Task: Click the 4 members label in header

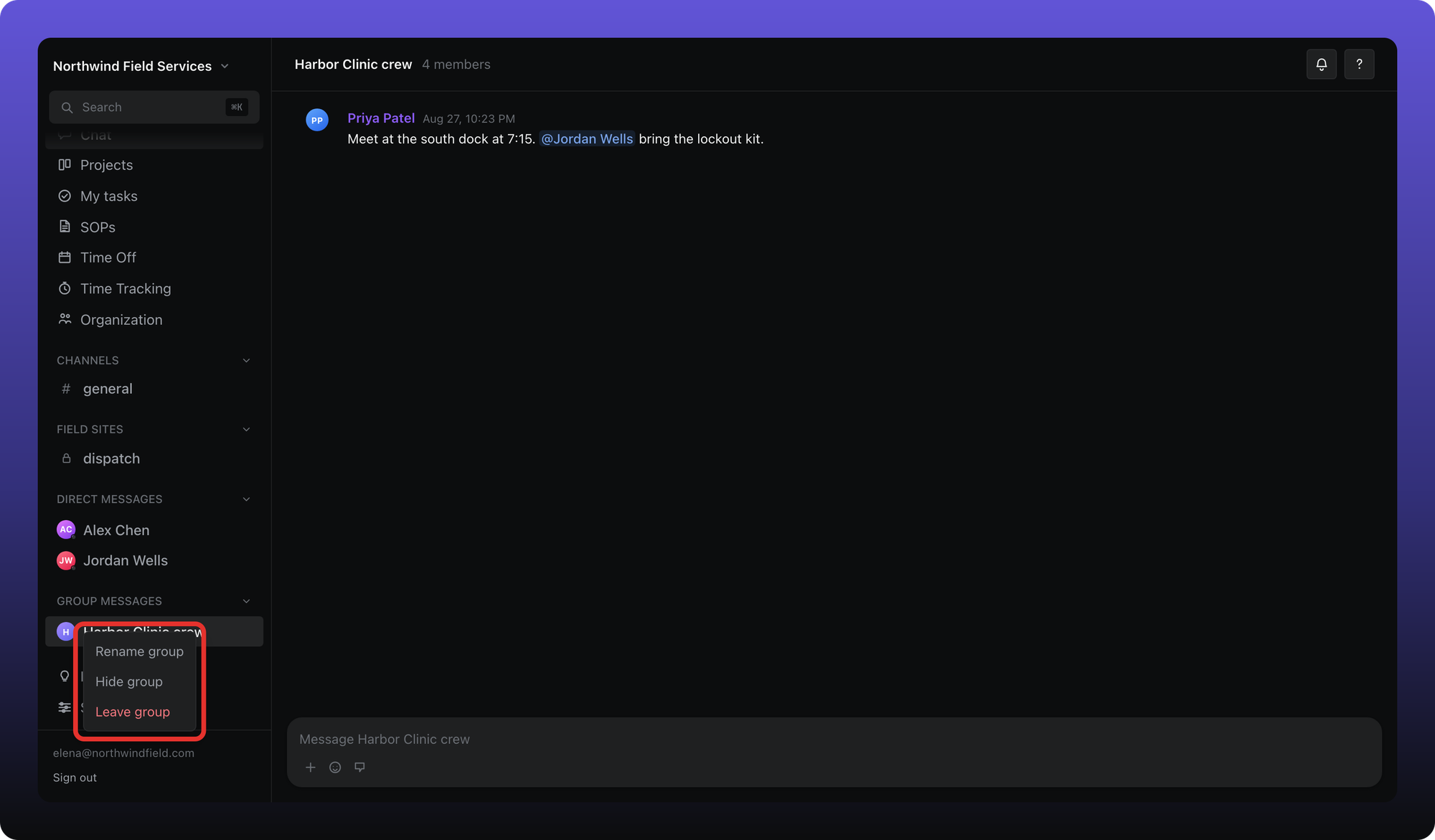Action: (456, 65)
